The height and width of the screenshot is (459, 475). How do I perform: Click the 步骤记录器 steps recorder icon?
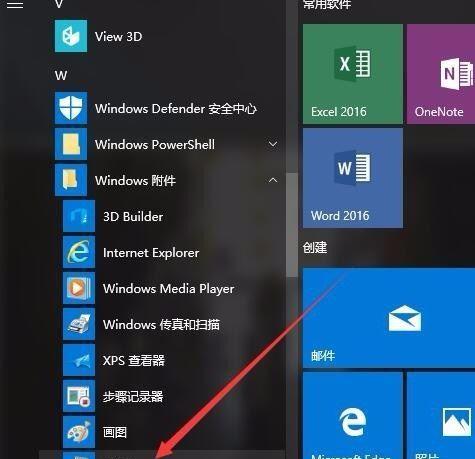[x=79, y=396]
